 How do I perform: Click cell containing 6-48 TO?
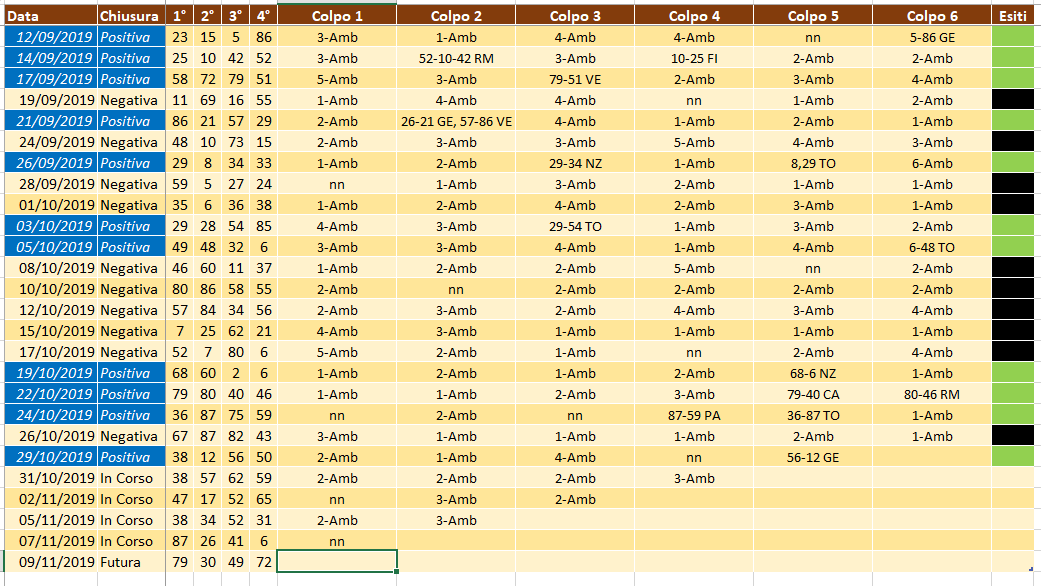point(932,247)
